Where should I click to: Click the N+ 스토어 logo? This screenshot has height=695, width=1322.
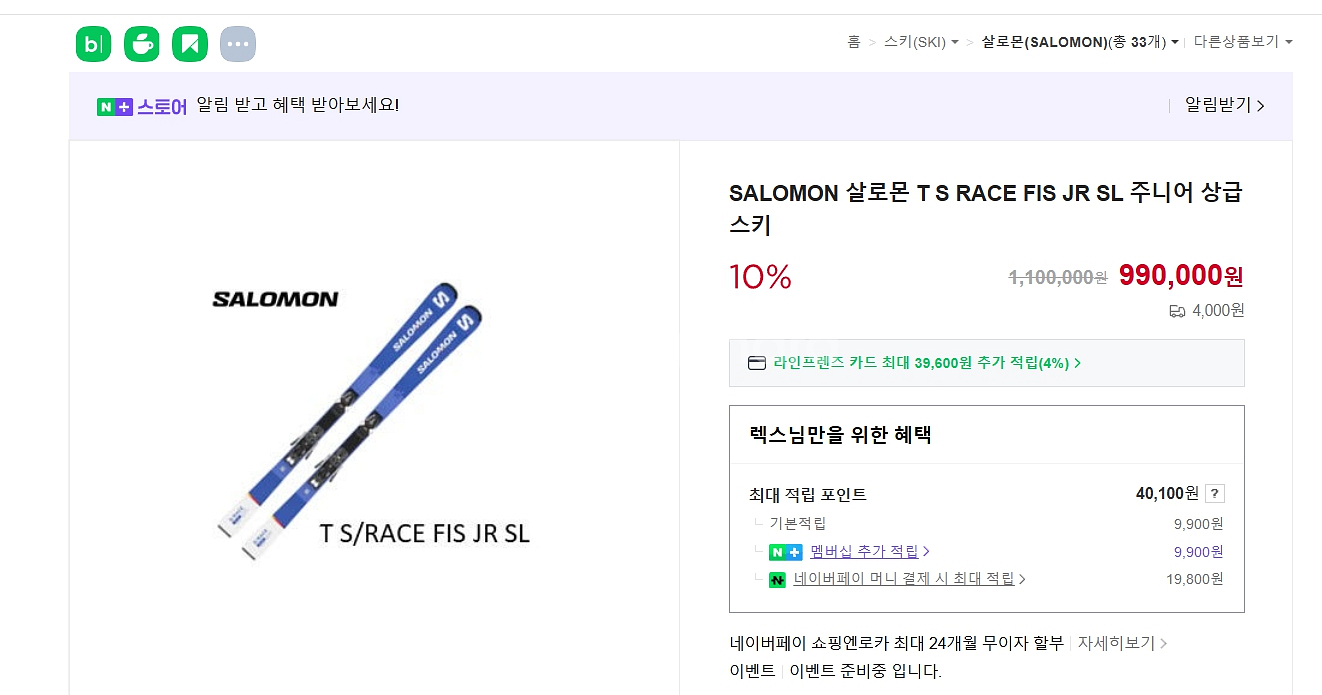click(x=142, y=106)
